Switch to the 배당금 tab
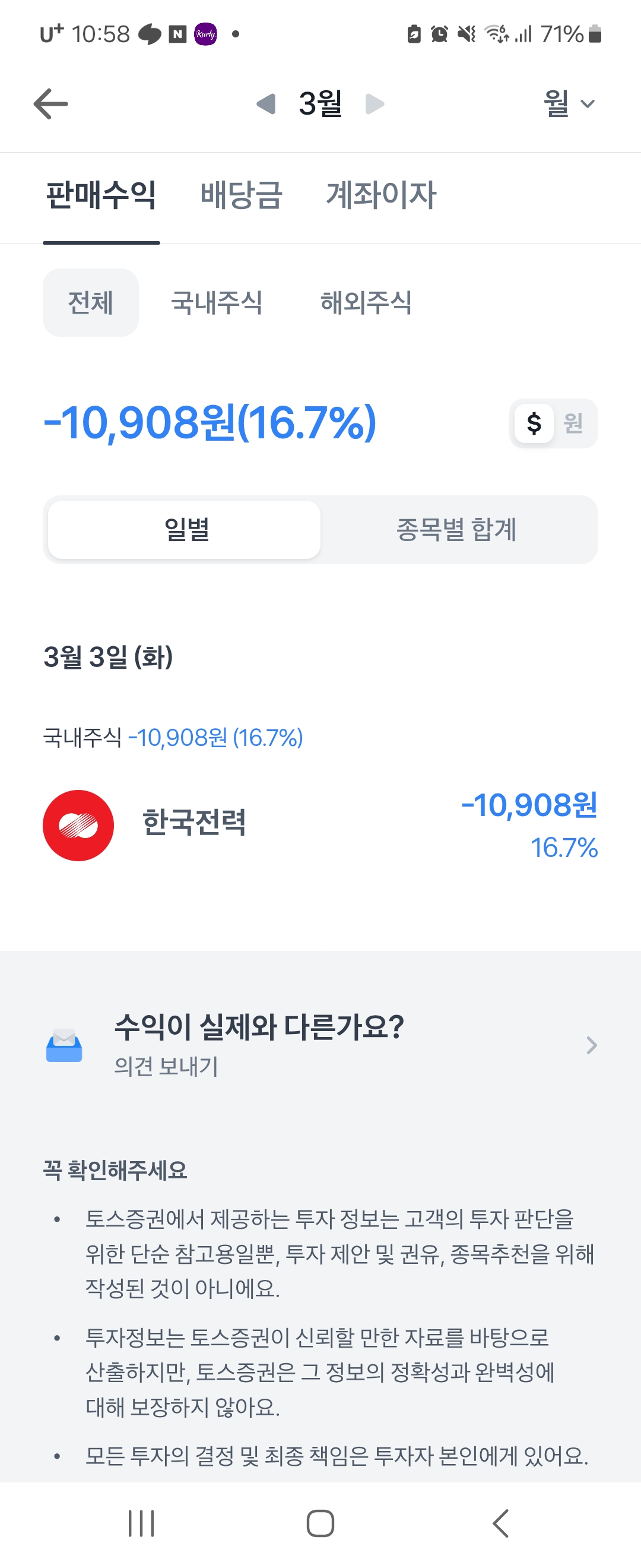Viewport: 641px width, 1568px height. (x=241, y=195)
